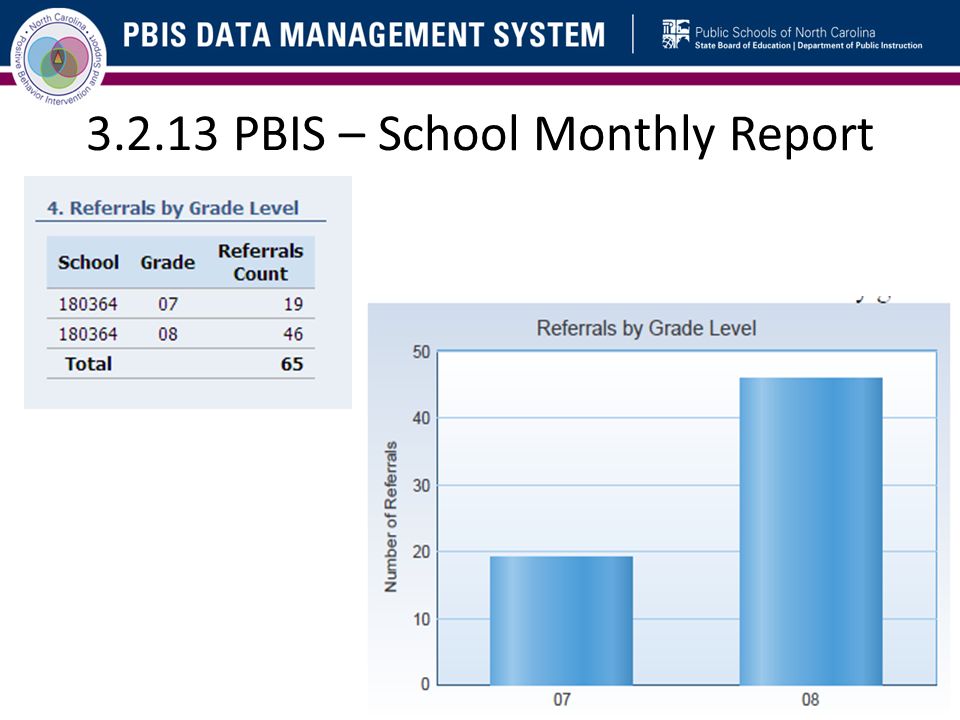Click the y-axis label 10

[x=421, y=619]
